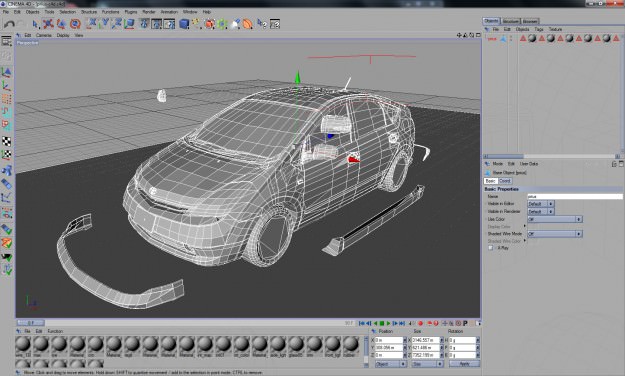Select the rubber material sphere

coord(351,344)
